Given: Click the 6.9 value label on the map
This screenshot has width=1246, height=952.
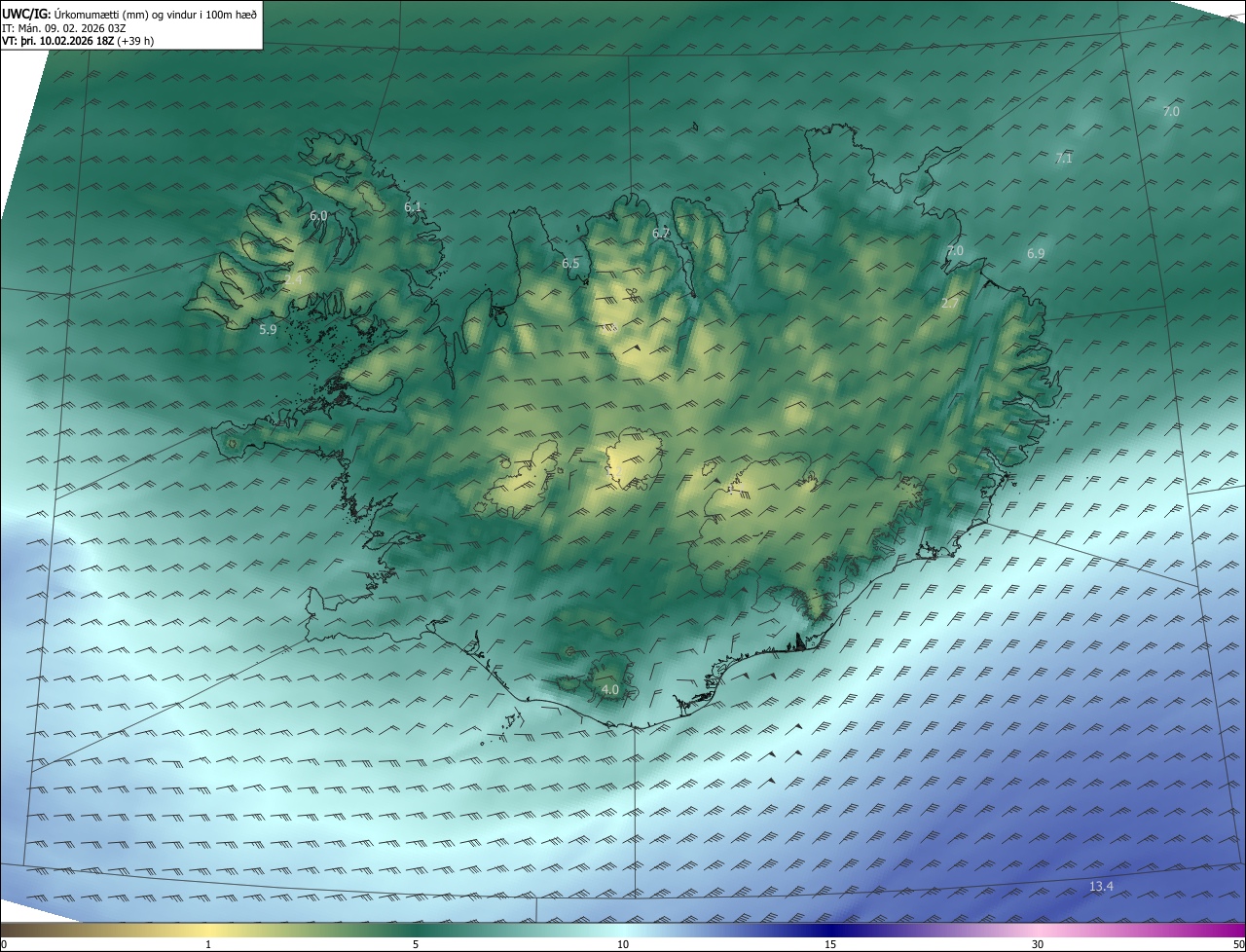Looking at the screenshot, I should [x=1036, y=253].
